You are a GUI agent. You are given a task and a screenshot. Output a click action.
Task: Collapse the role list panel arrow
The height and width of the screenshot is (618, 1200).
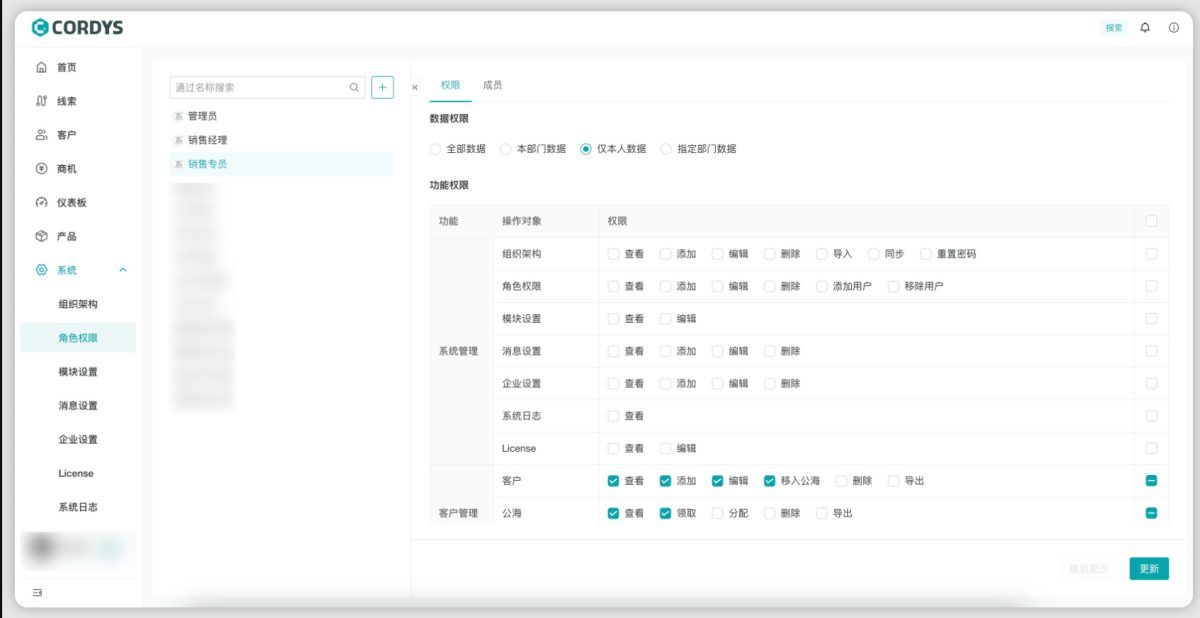coord(415,87)
